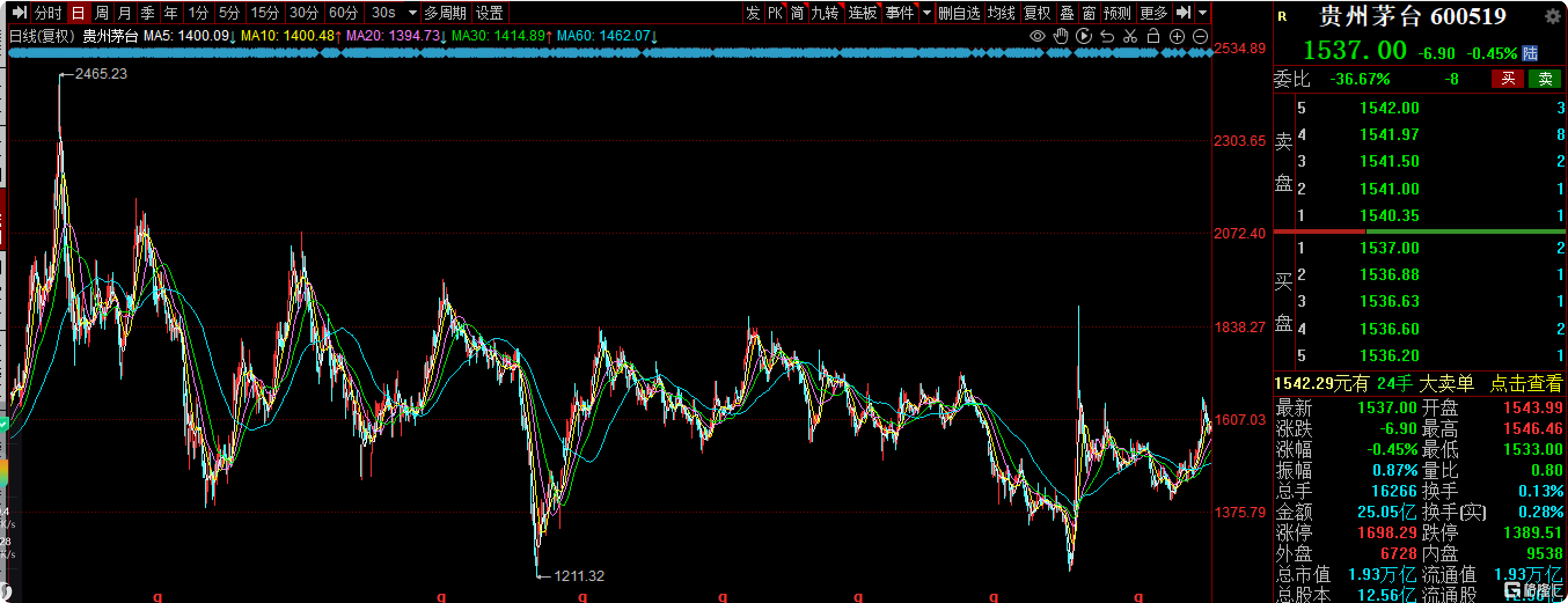Zoom in with plus circle icon

(x=1177, y=36)
